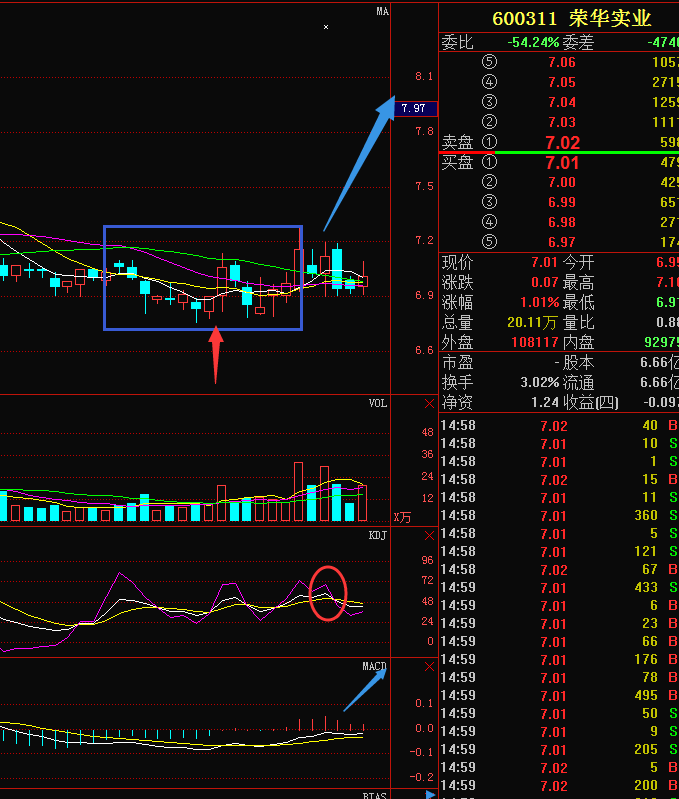679x799 pixels.
Task: Select the circled 5 sell level icon
Action: pyautogui.click(x=489, y=62)
